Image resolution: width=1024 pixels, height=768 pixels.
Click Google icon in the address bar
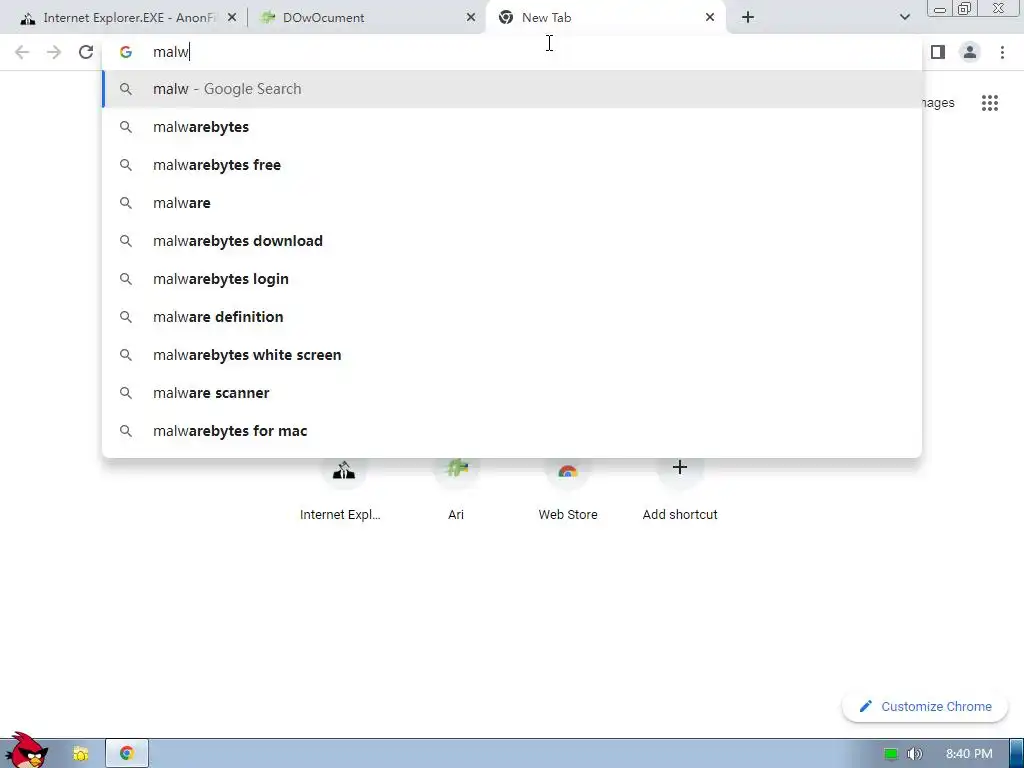tap(125, 52)
